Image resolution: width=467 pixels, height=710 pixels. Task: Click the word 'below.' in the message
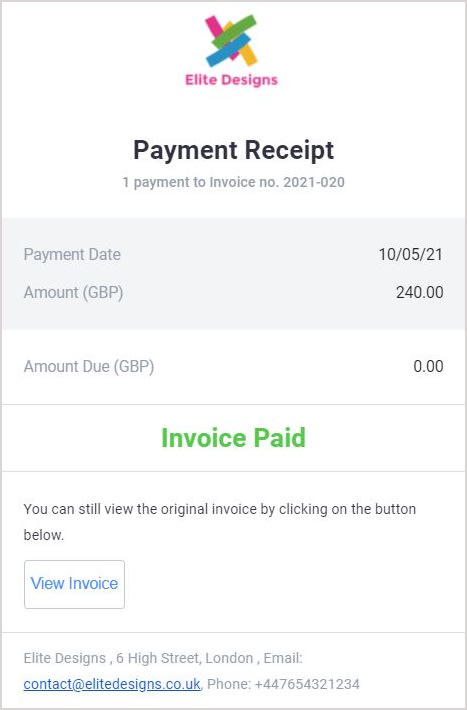44,535
